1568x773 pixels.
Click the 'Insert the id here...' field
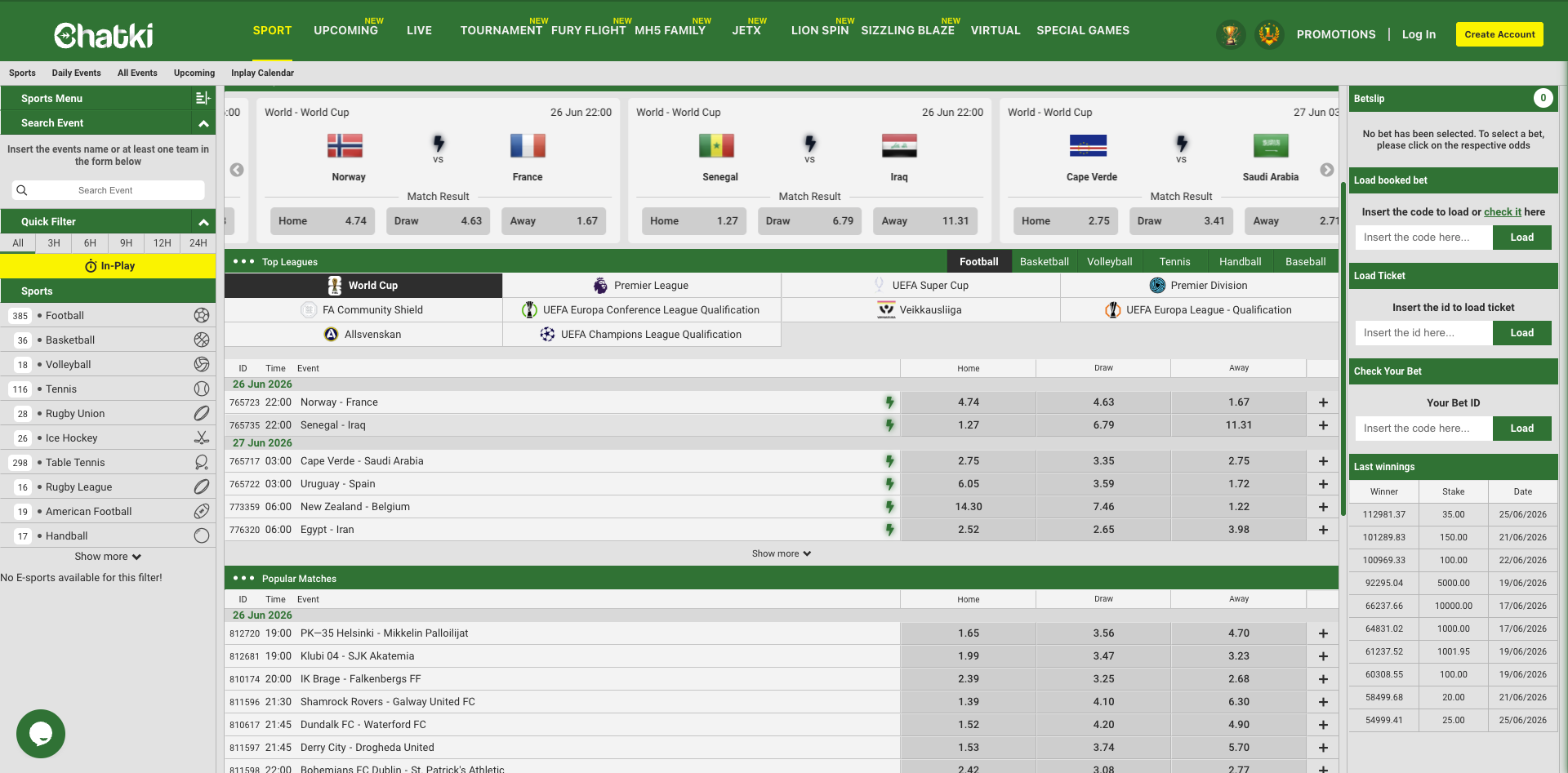click(1423, 333)
